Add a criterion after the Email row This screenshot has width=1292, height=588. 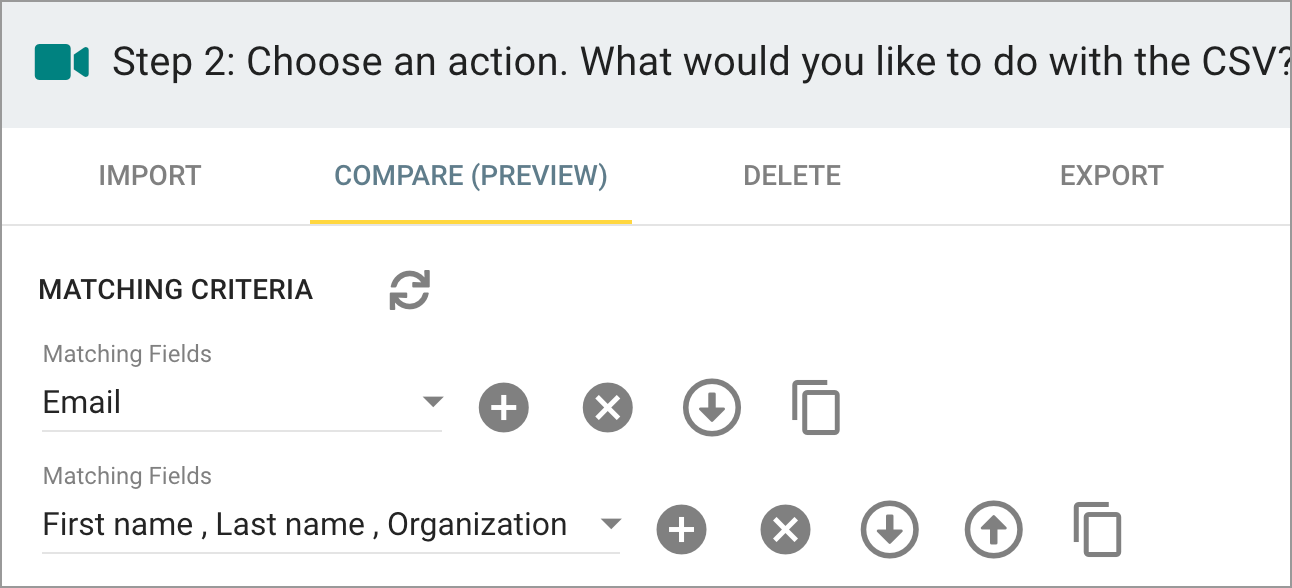click(x=503, y=408)
